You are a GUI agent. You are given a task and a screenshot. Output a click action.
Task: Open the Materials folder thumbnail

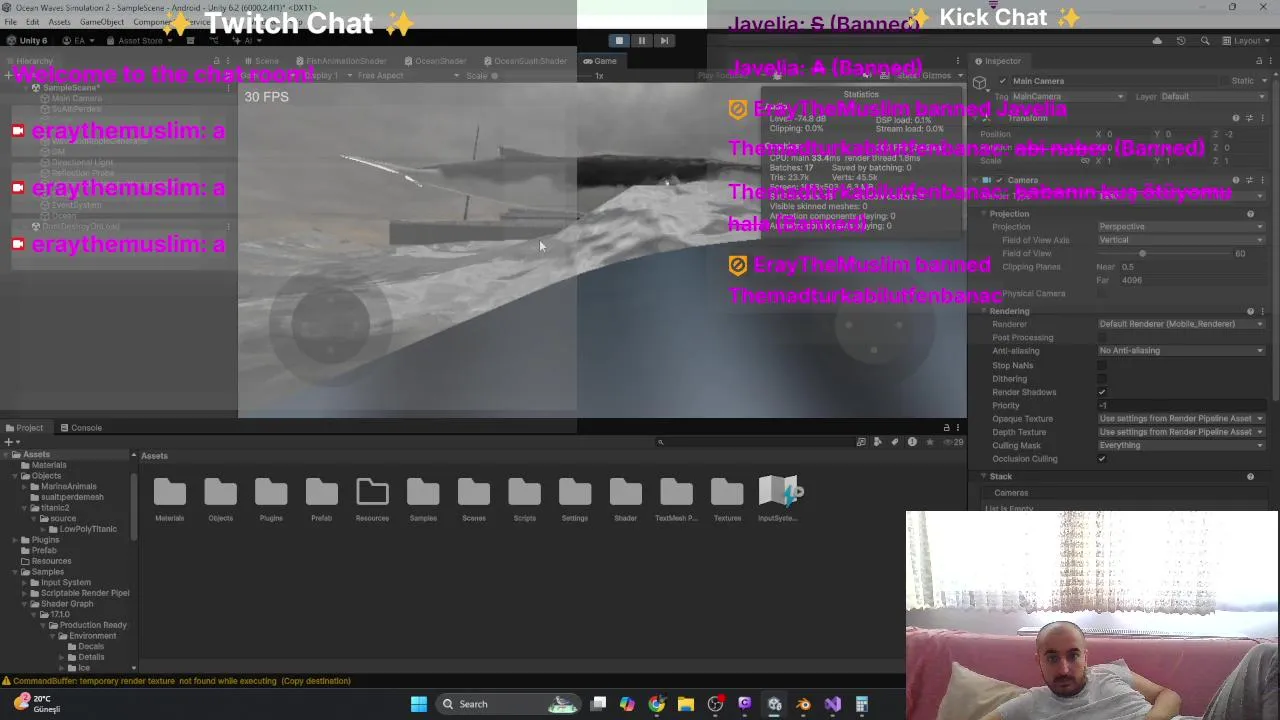tap(169, 492)
